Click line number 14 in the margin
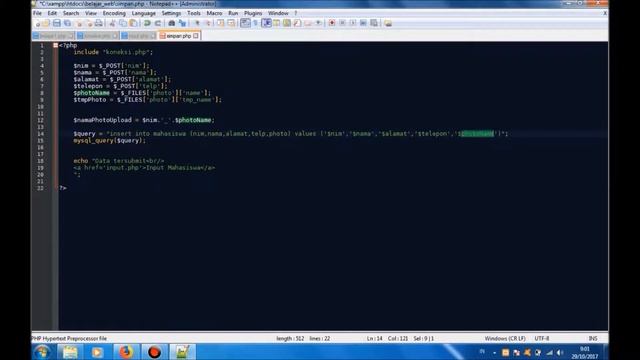 click(41, 134)
